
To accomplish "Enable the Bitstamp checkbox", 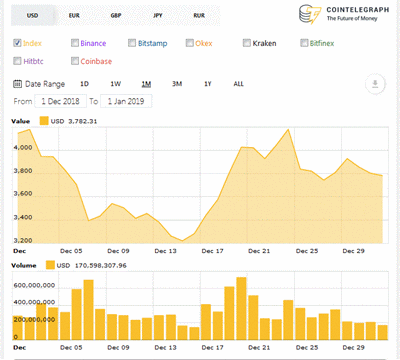I will [132, 43].
